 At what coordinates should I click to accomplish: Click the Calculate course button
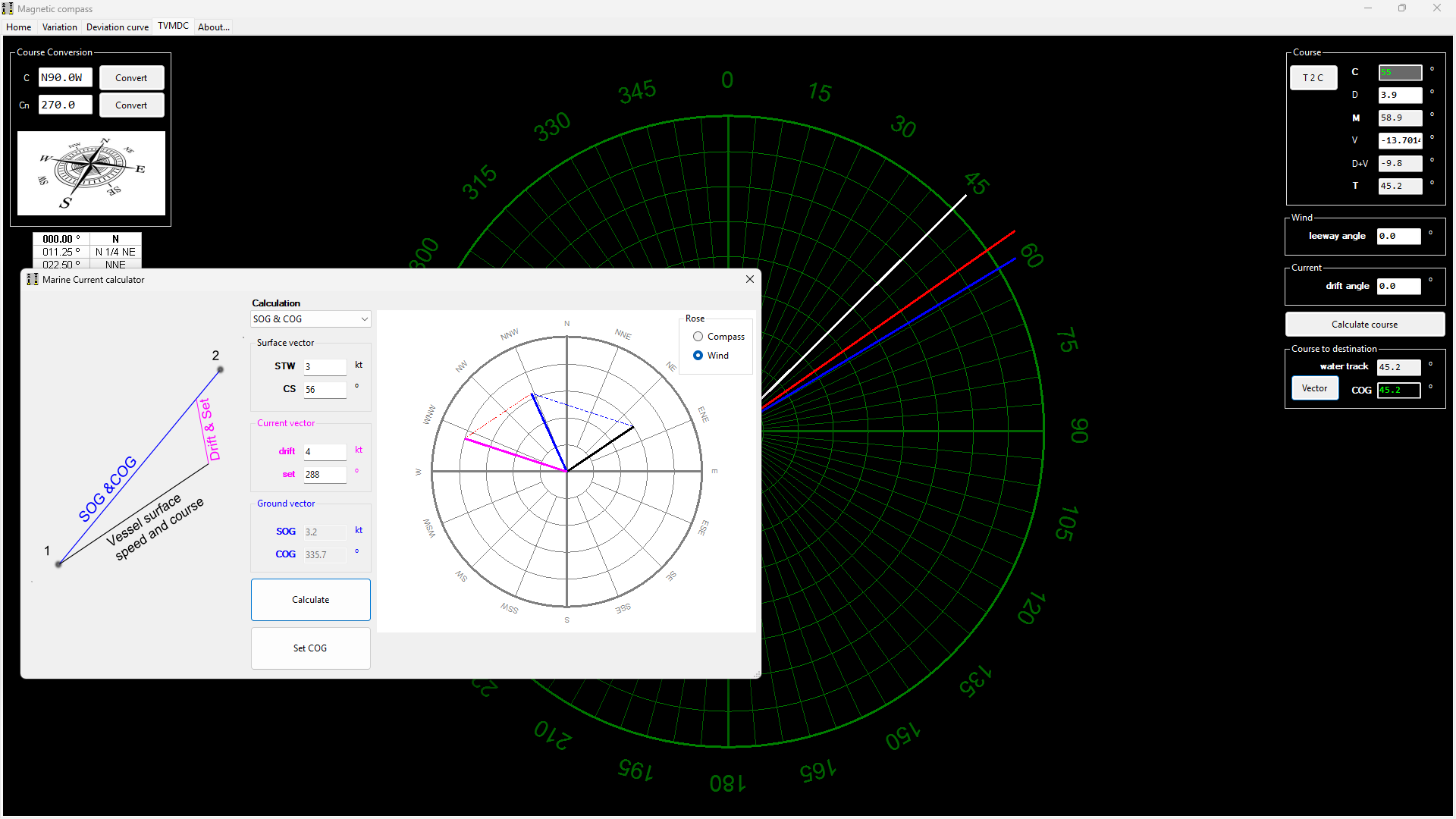pos(1363,325)
